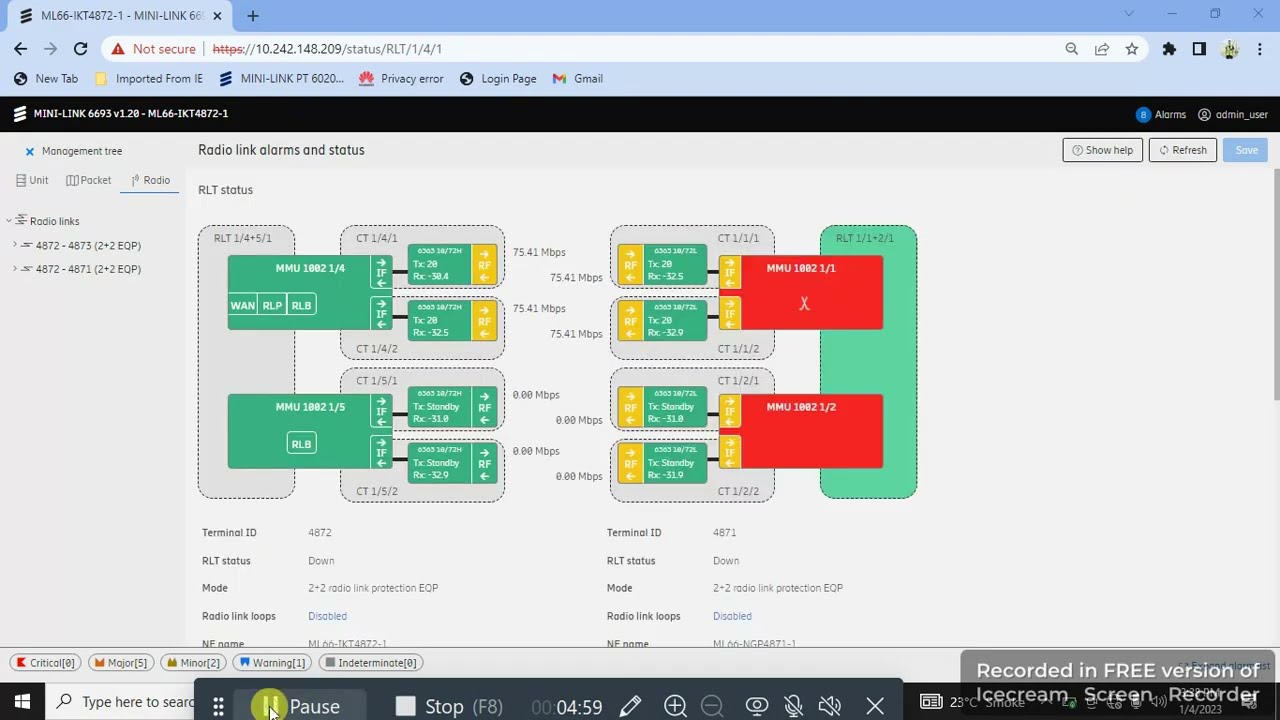Open Privacy error bookmark
1280x720 pixels.
(401, 78)
